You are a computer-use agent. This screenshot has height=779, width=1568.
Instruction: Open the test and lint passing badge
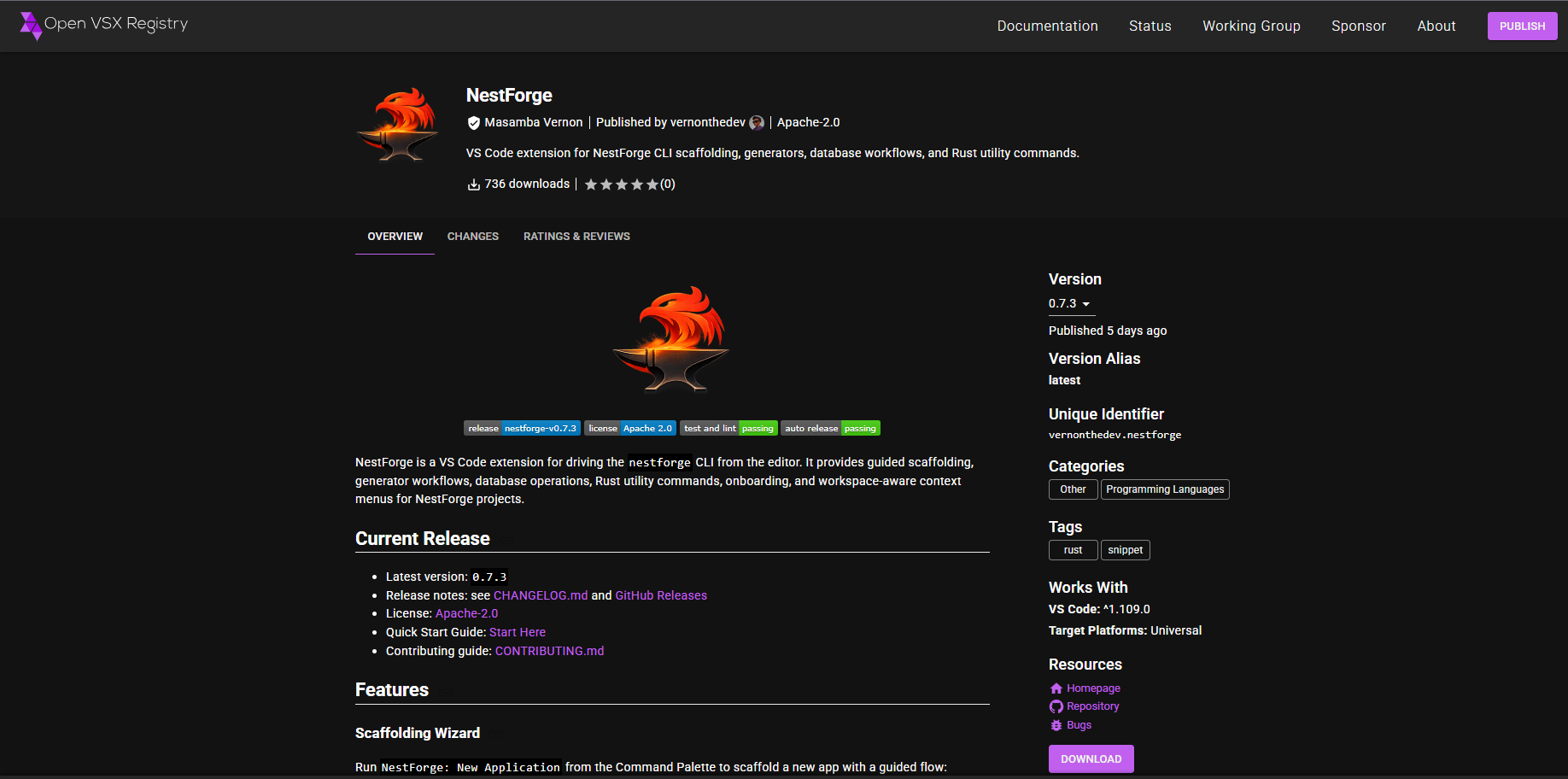728,428
